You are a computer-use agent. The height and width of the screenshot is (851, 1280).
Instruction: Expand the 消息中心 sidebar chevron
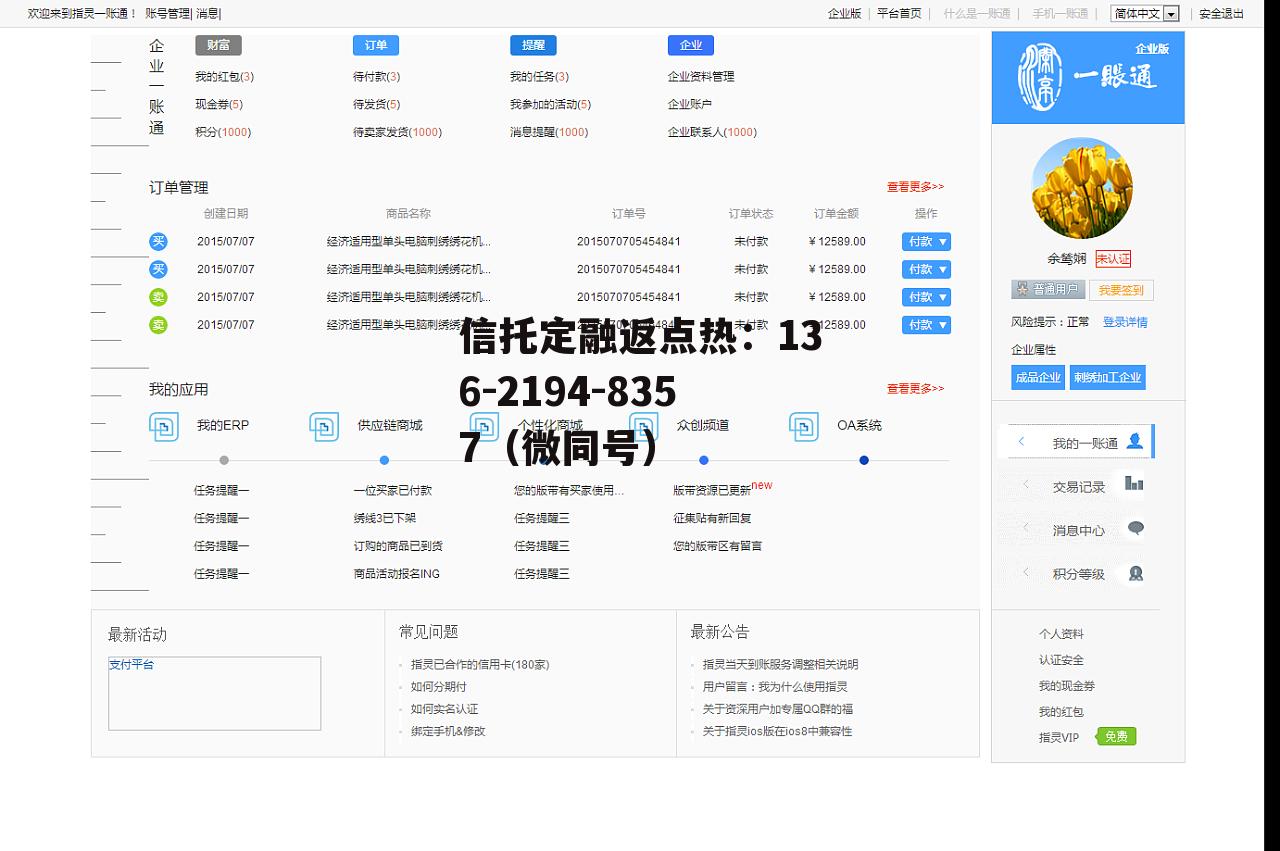coord(1026,528)
